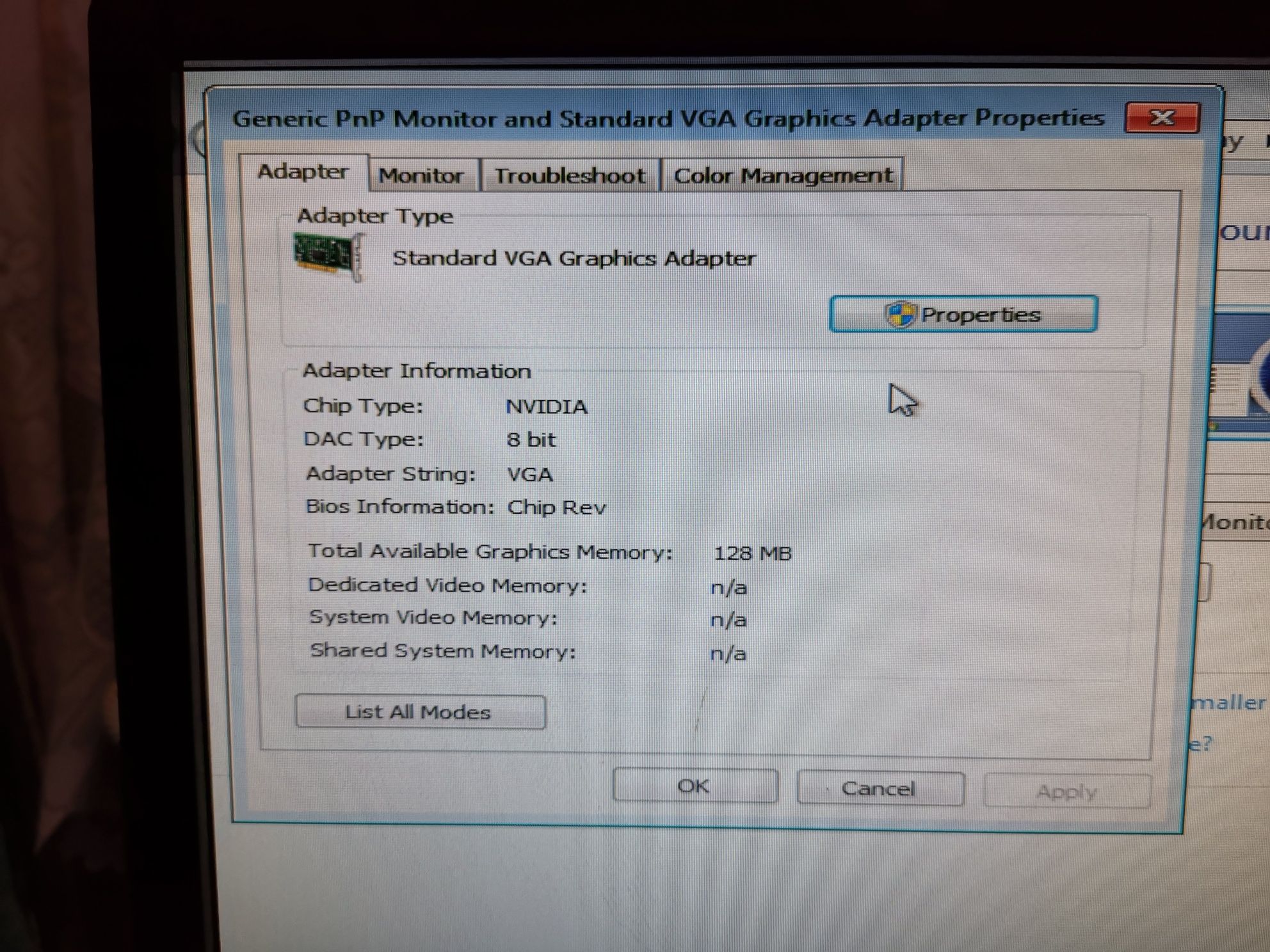
Task: Open the adapter Properties button
Action: point(963,314)
